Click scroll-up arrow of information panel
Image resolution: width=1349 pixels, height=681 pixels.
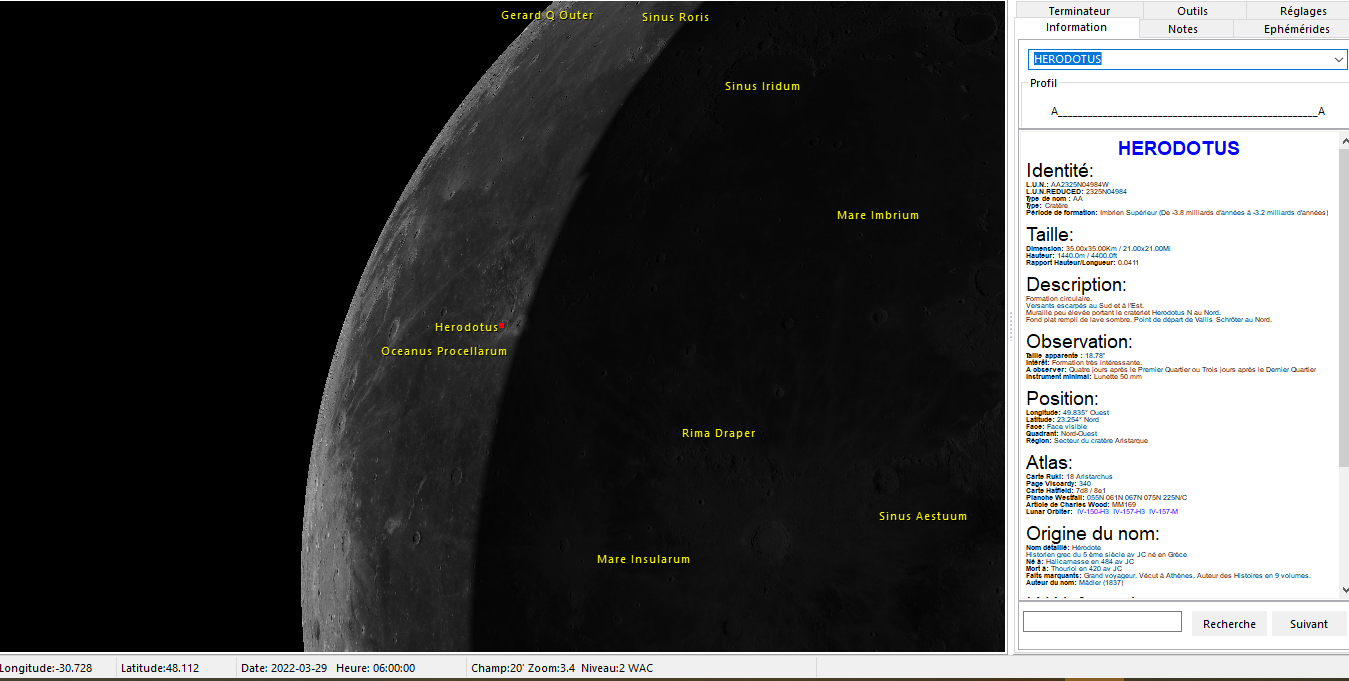pyautogui.click(x=1343, y=140)
